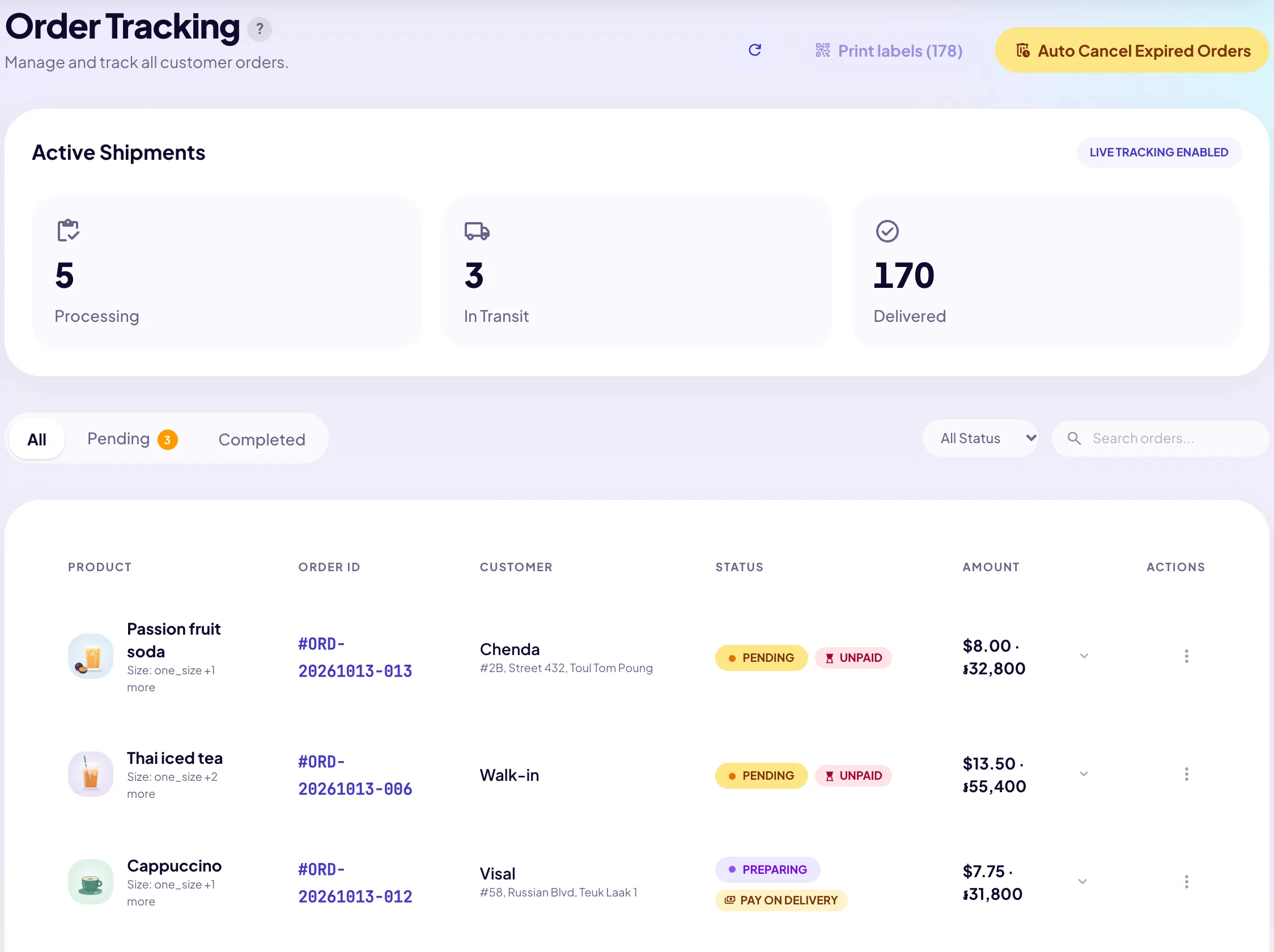This screenshot has width=1274, height=952.
Task: Open the All Status dropdown
Action: (980, 438)
